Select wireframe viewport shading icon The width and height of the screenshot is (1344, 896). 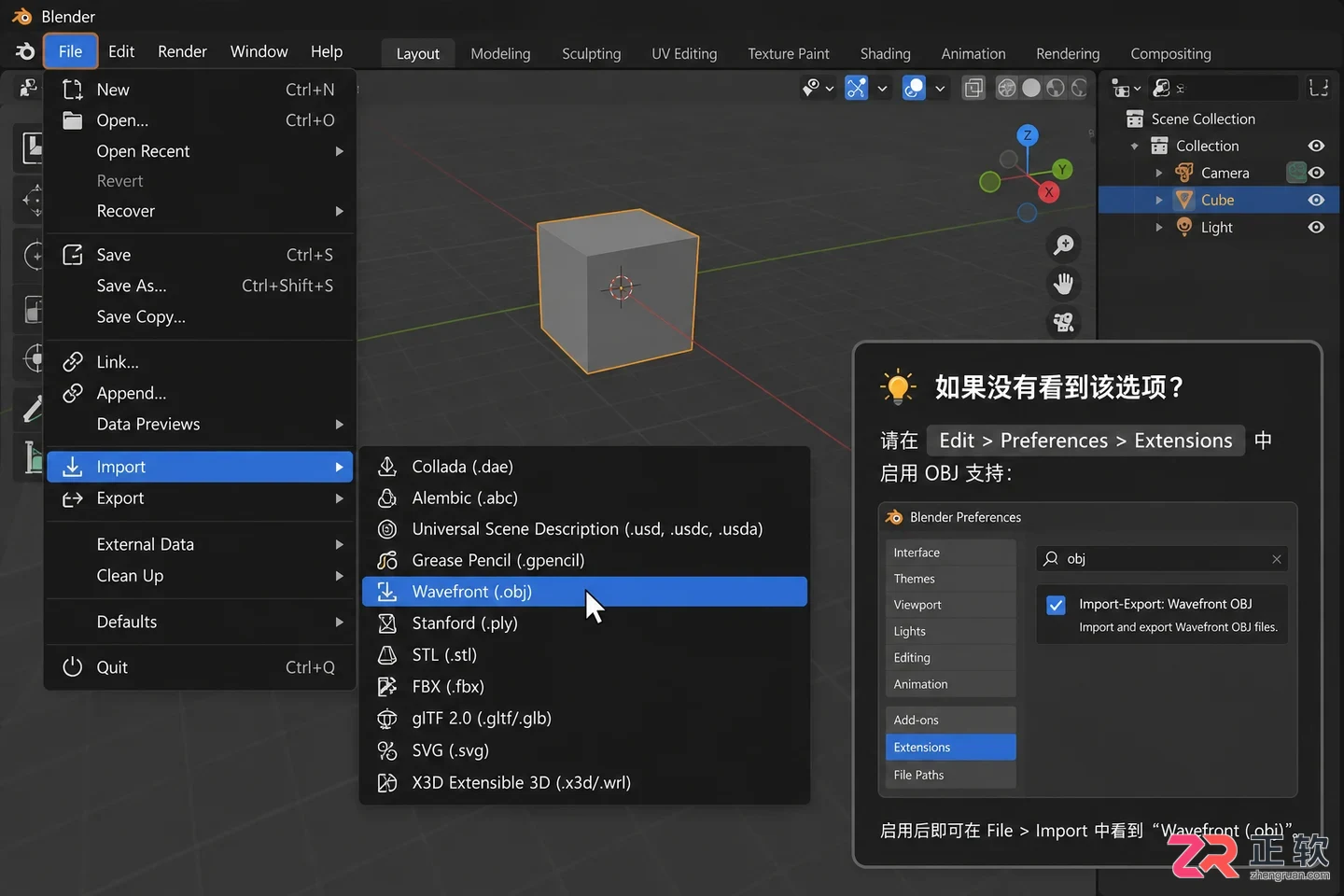(1007, 88)
